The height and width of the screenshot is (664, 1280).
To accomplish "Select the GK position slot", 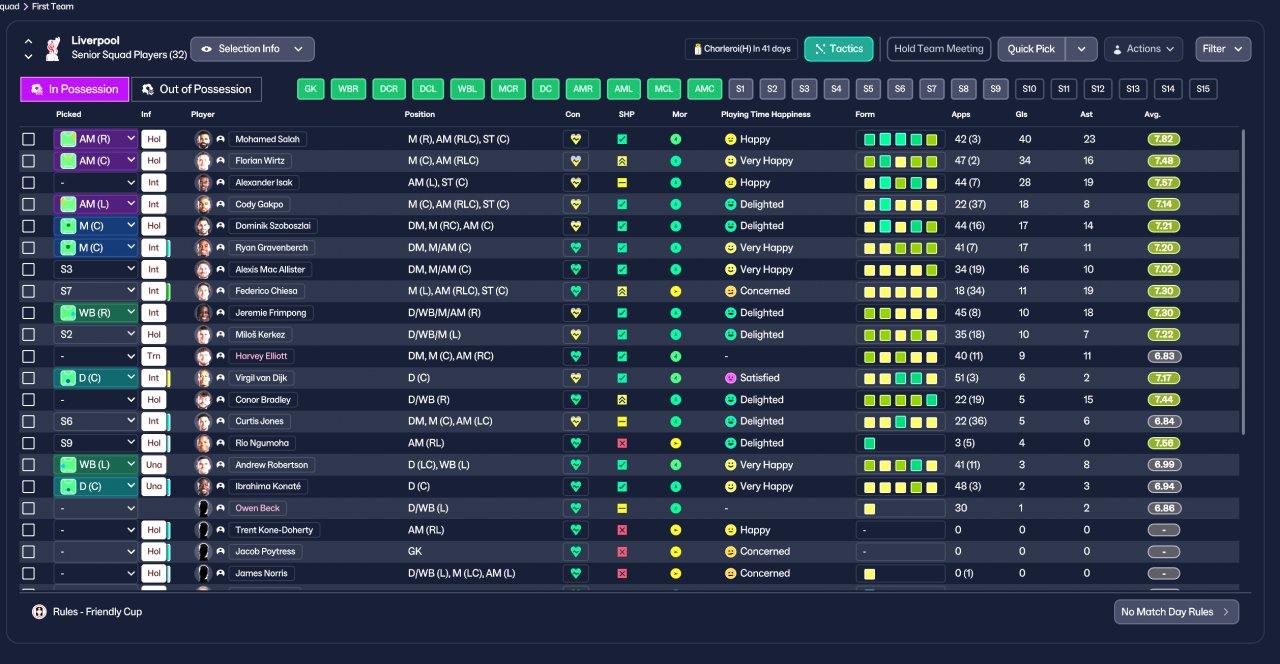I will click(311, 89).
